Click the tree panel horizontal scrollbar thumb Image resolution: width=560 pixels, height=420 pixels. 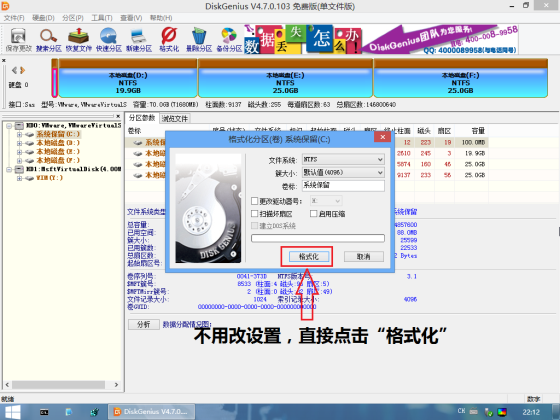59,385
